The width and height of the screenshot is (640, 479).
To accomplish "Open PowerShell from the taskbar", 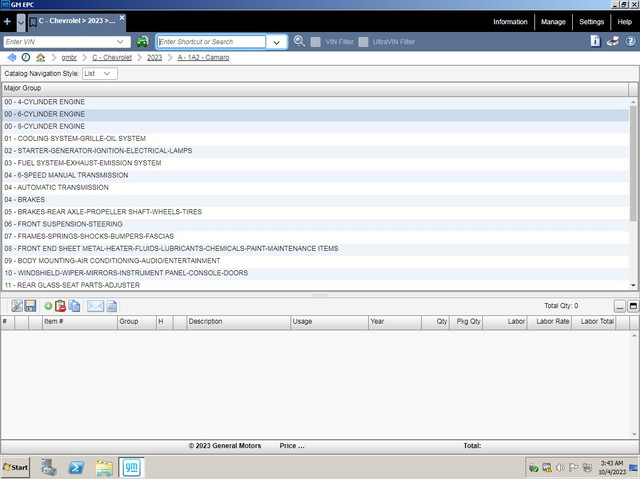I will [x=76, y=467].
